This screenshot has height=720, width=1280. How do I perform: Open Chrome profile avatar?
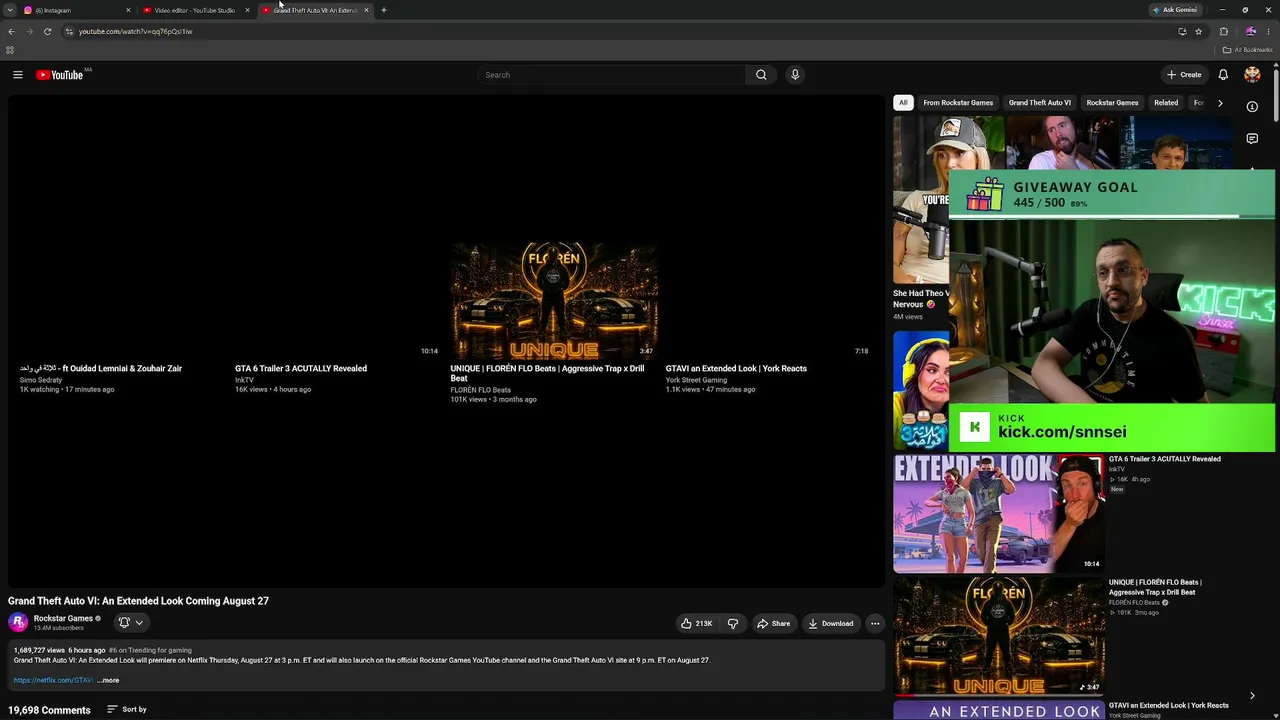coord(1250,31)
